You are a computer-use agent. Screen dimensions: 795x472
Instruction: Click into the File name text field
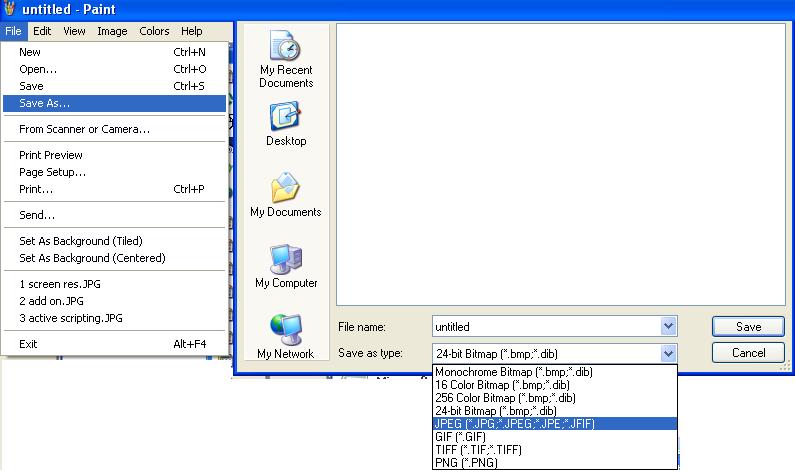pos(545,326)
